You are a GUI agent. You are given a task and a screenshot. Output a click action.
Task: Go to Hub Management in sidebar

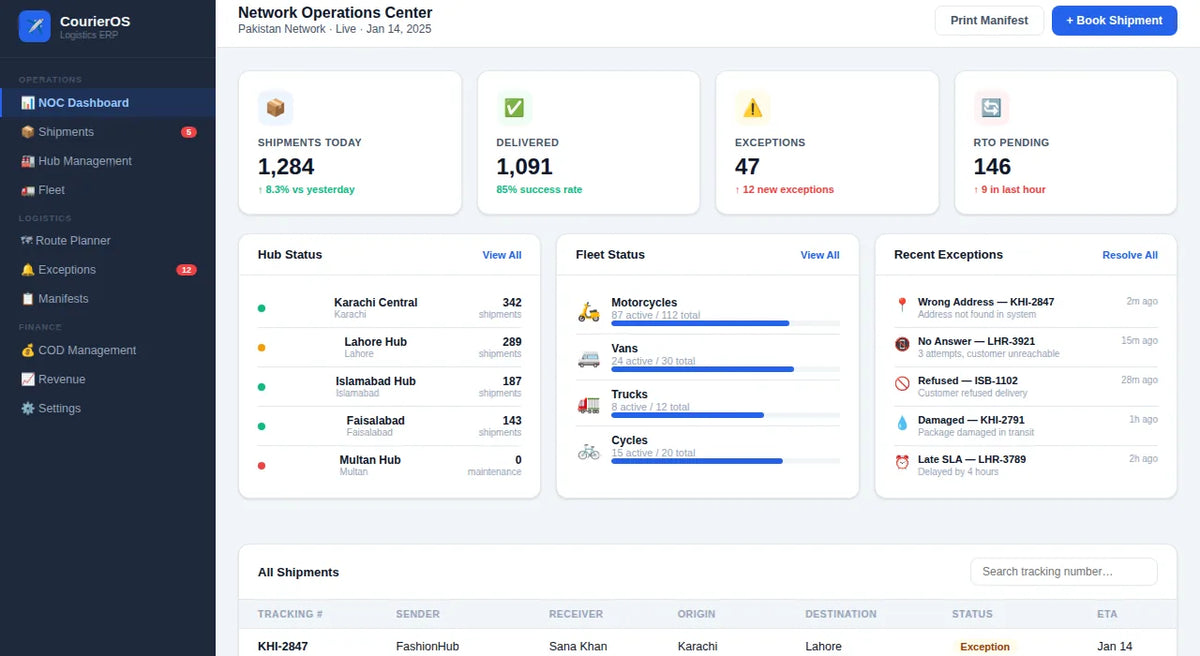point(108,161)
